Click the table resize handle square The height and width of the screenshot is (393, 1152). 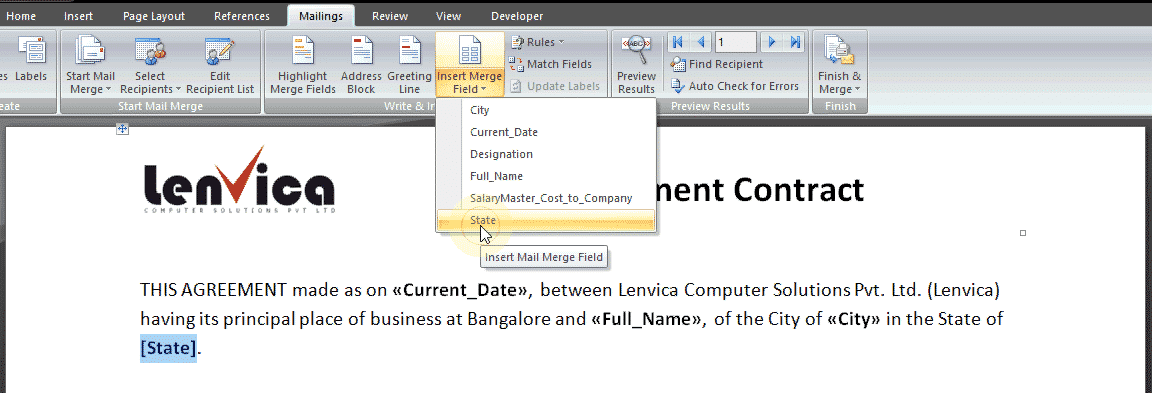(1023, 233)
